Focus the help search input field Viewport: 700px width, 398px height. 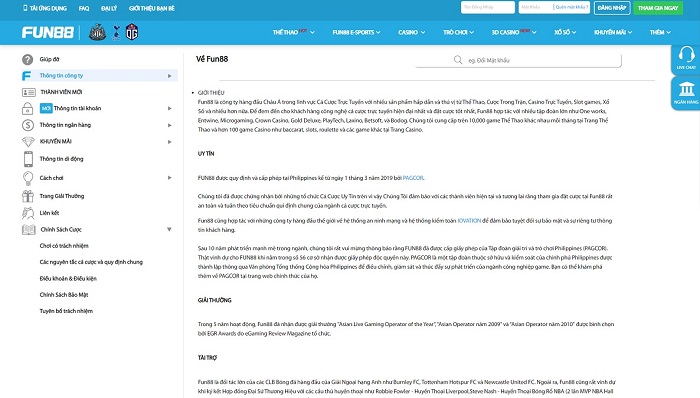pos(518,60)
